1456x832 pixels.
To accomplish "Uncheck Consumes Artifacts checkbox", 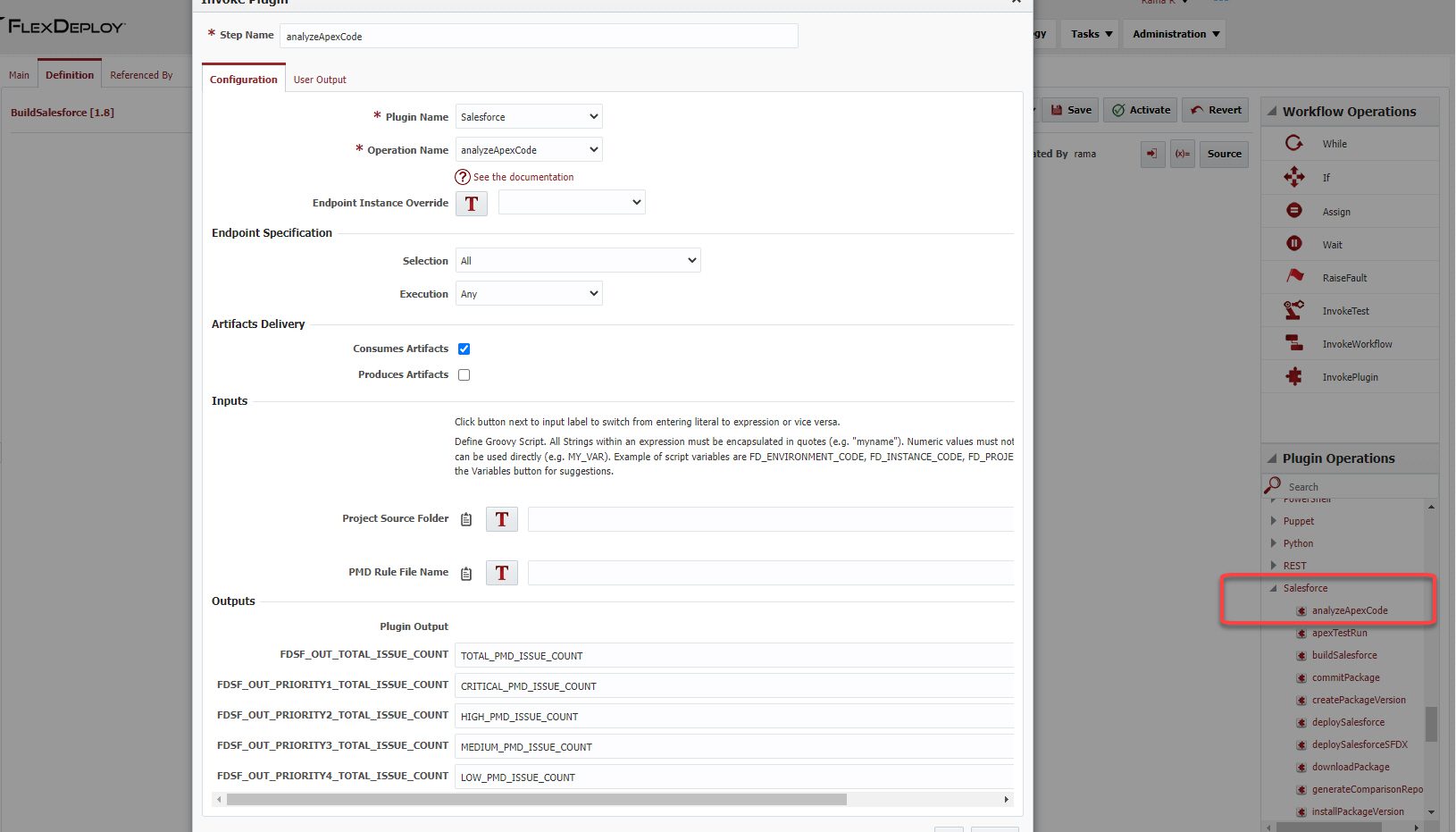I will pos(464,349).
